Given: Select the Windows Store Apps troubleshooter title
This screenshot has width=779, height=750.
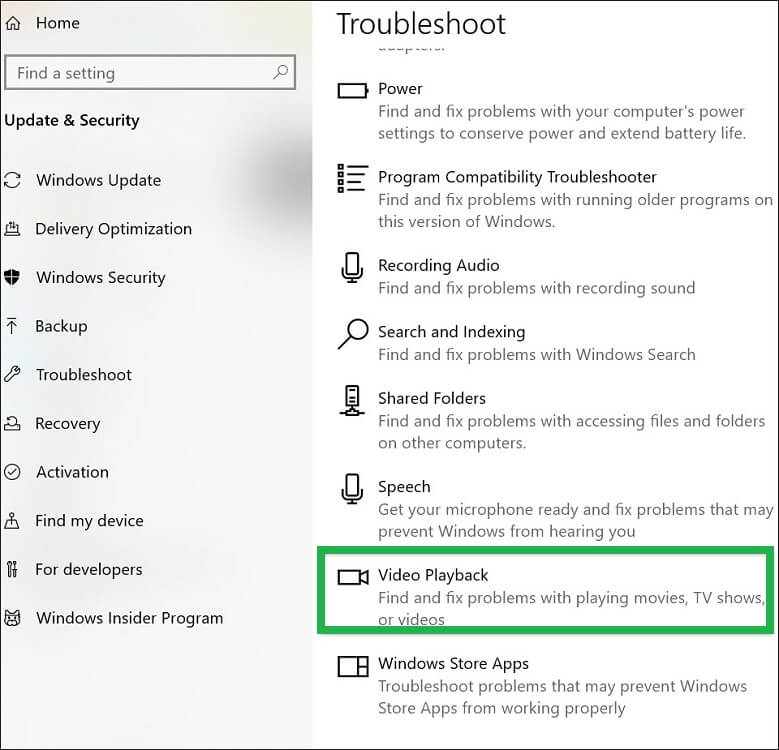Looking at the screenshot, I should pyautogui.click(x=453, y=664).
